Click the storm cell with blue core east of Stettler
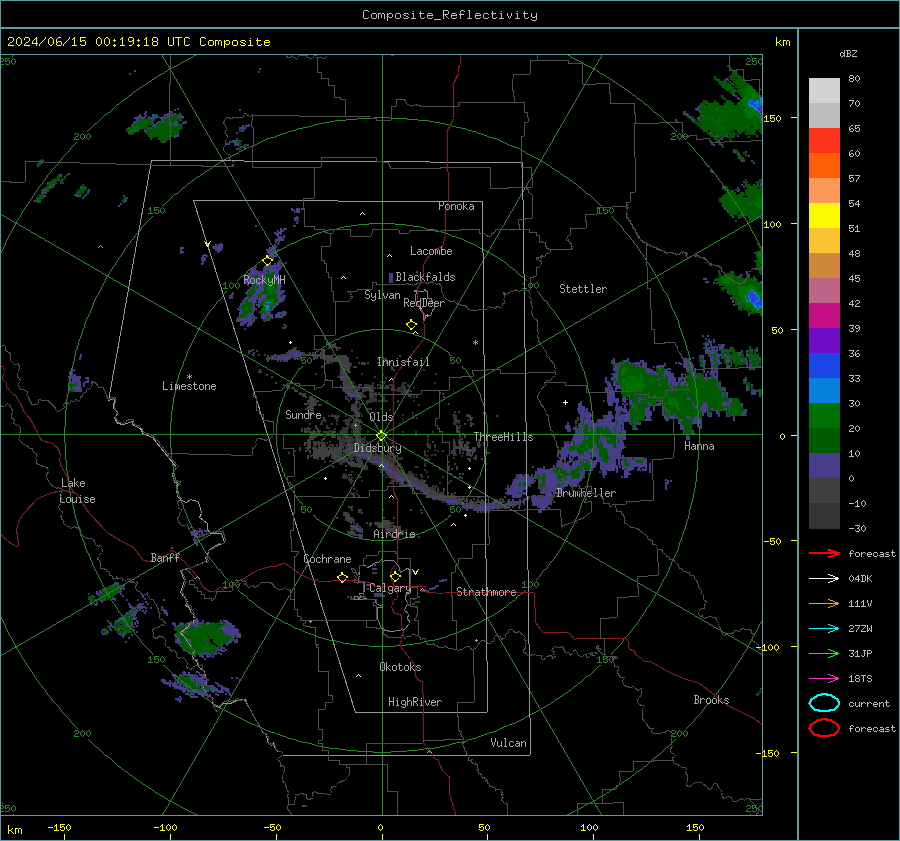This screenshot has width=900, height=841. coord(742,292)
